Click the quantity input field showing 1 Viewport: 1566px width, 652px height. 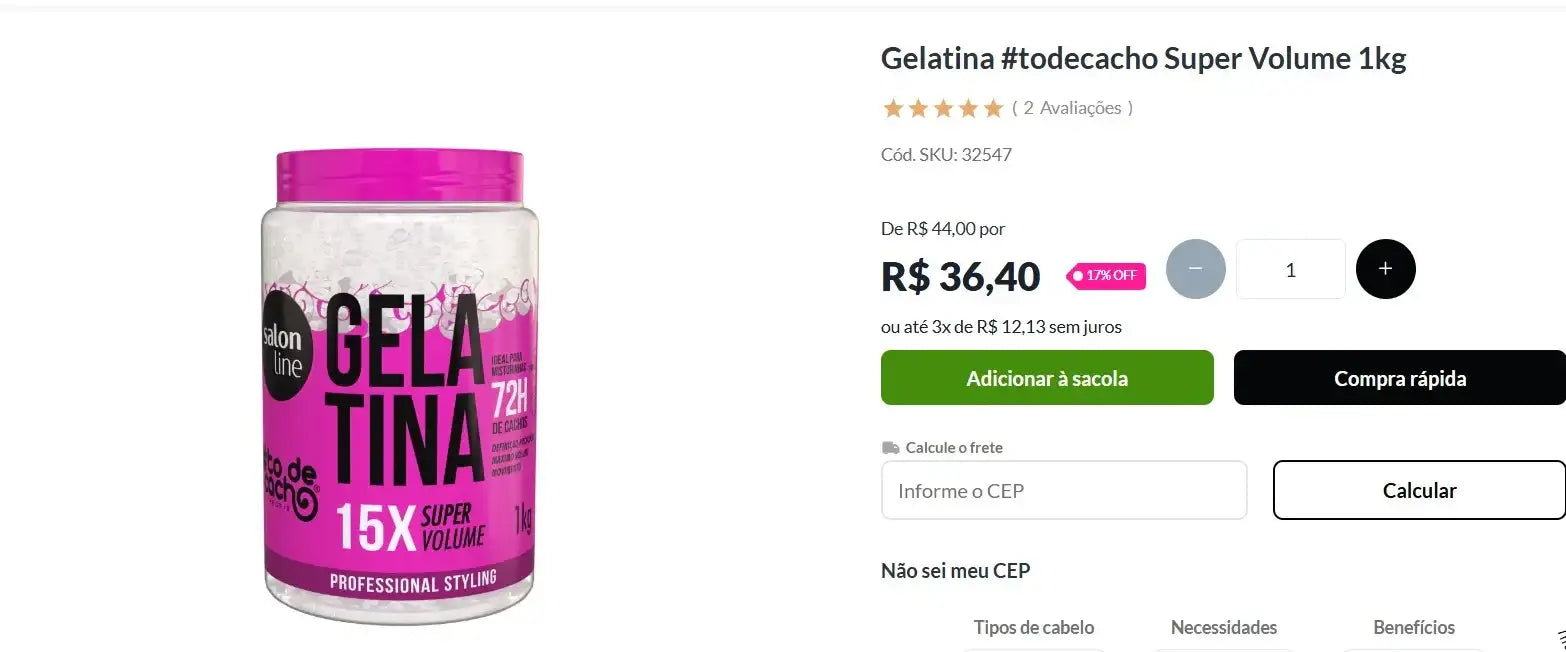click(1290, 269)
